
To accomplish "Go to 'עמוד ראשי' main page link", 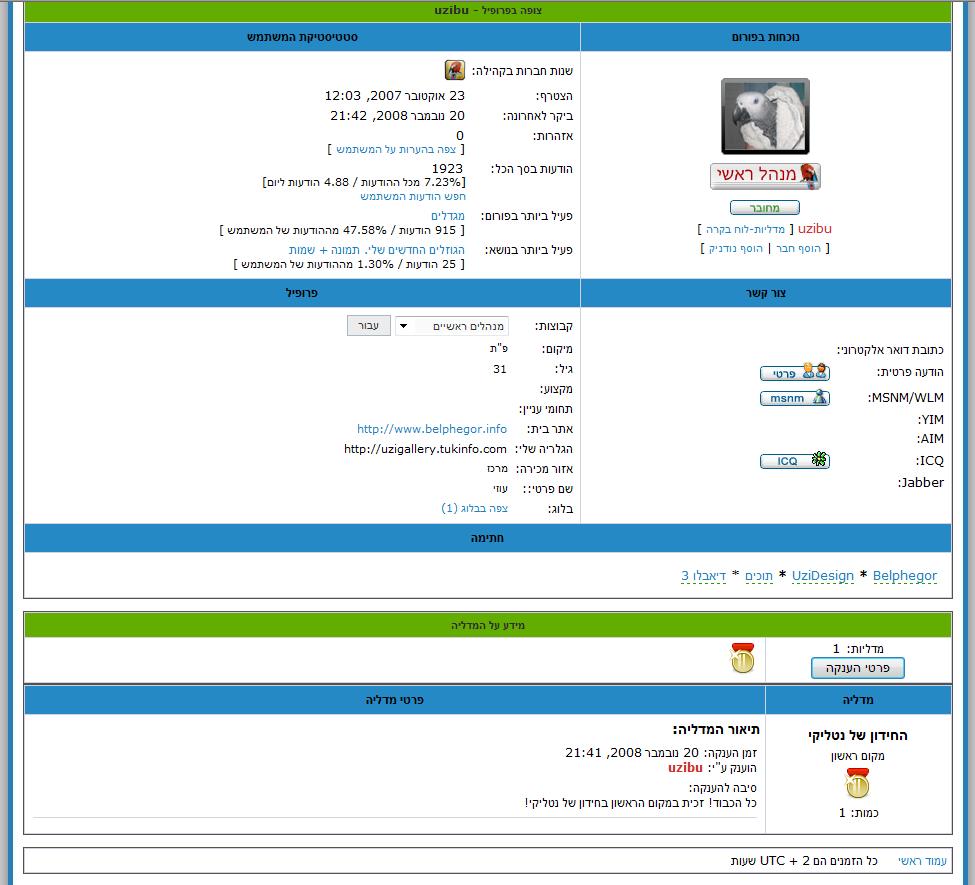I will [921, 861].
